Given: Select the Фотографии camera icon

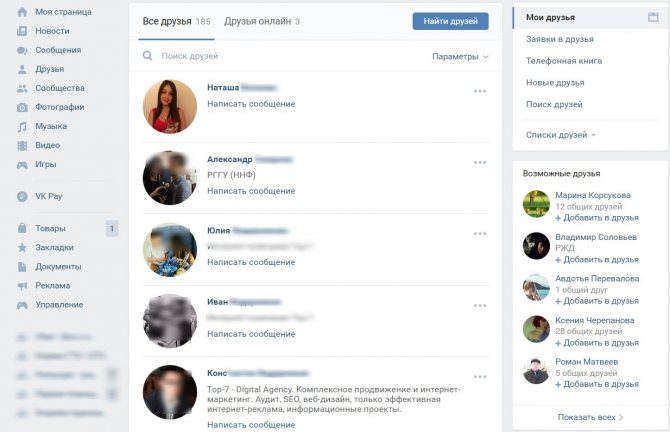Looking at the screenshot, I should point(22,107).
